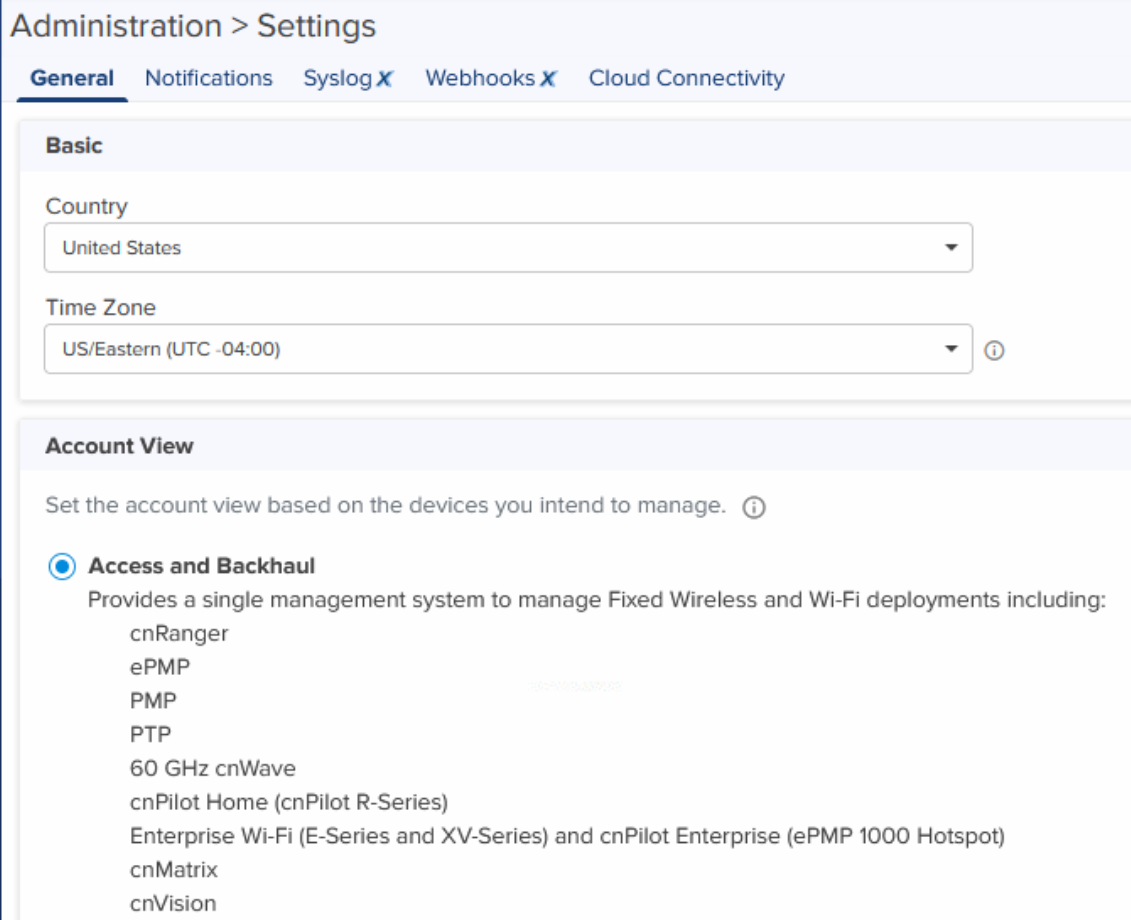Click the X icon beside Webhooks

(548, 79)
